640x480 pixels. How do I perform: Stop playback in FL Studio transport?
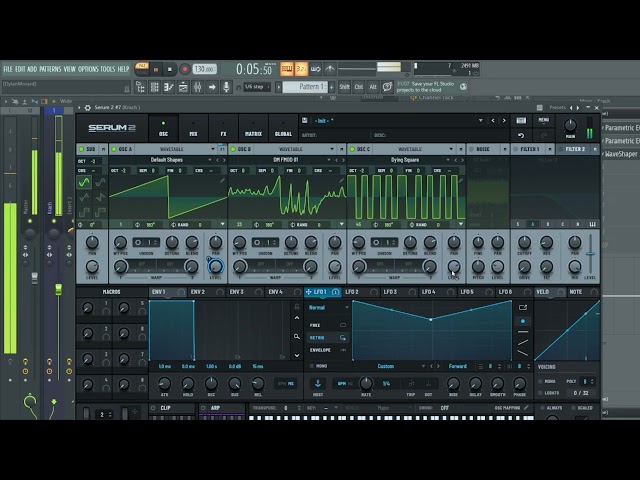point(169,69)
